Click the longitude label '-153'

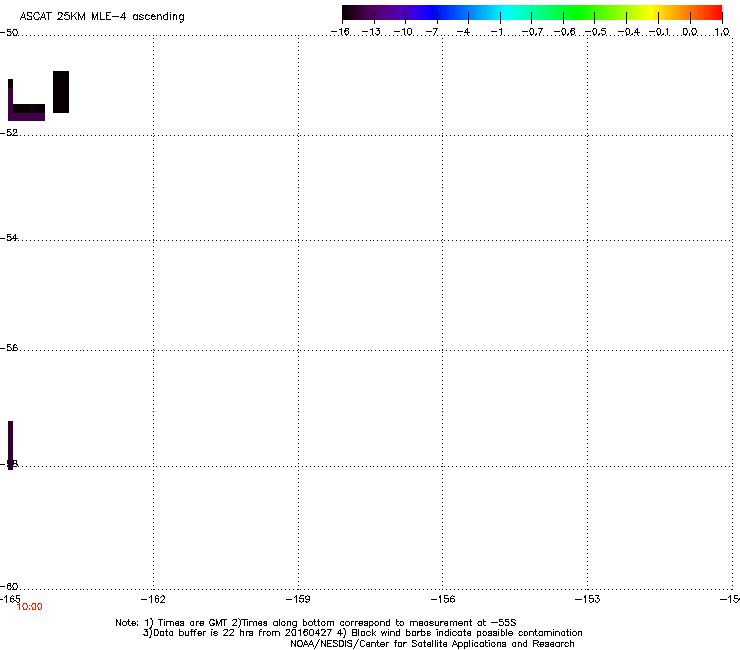pyautogui.click(x=588, y=599)
